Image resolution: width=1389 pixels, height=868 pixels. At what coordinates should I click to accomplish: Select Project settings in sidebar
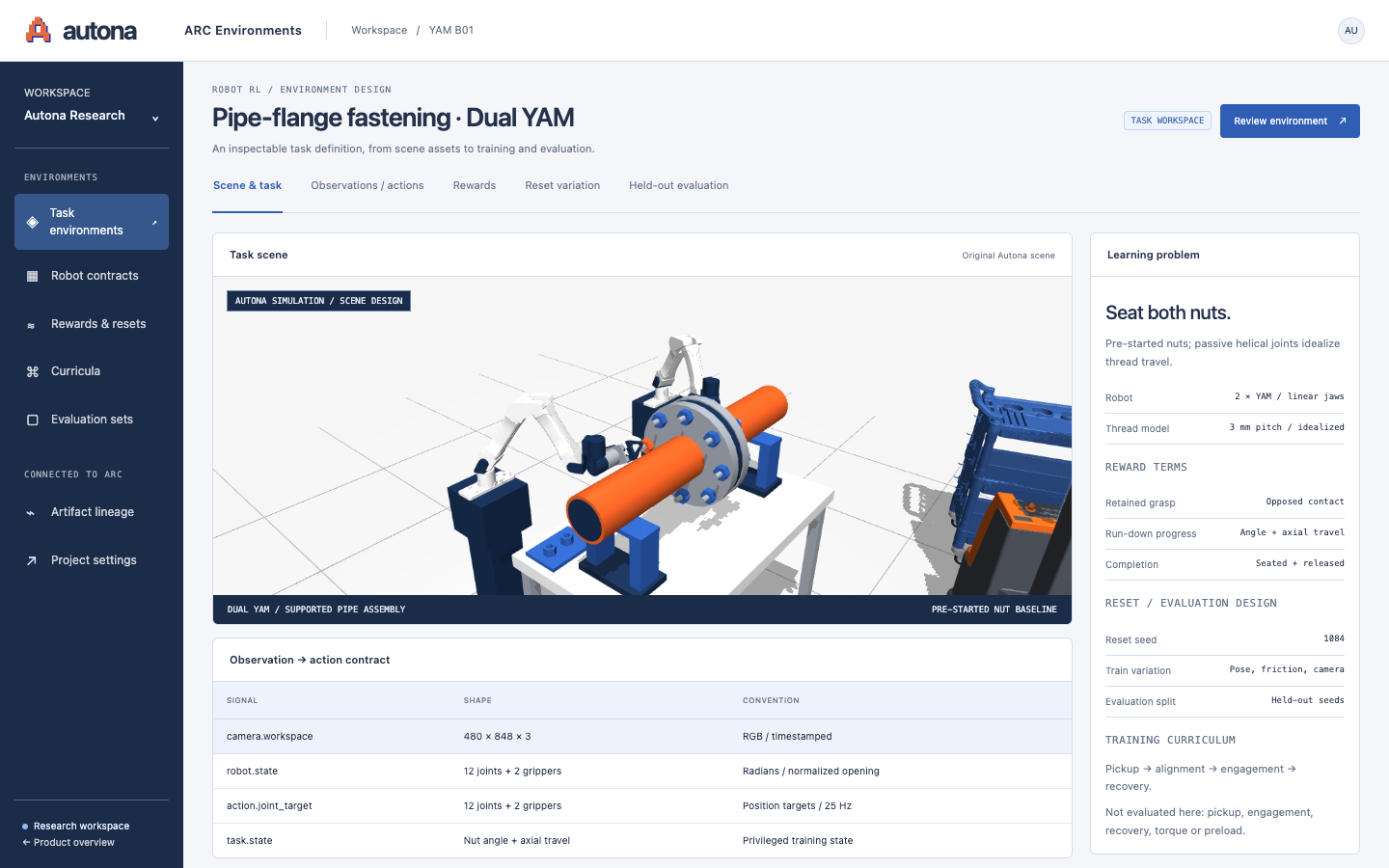coord(92,560)
